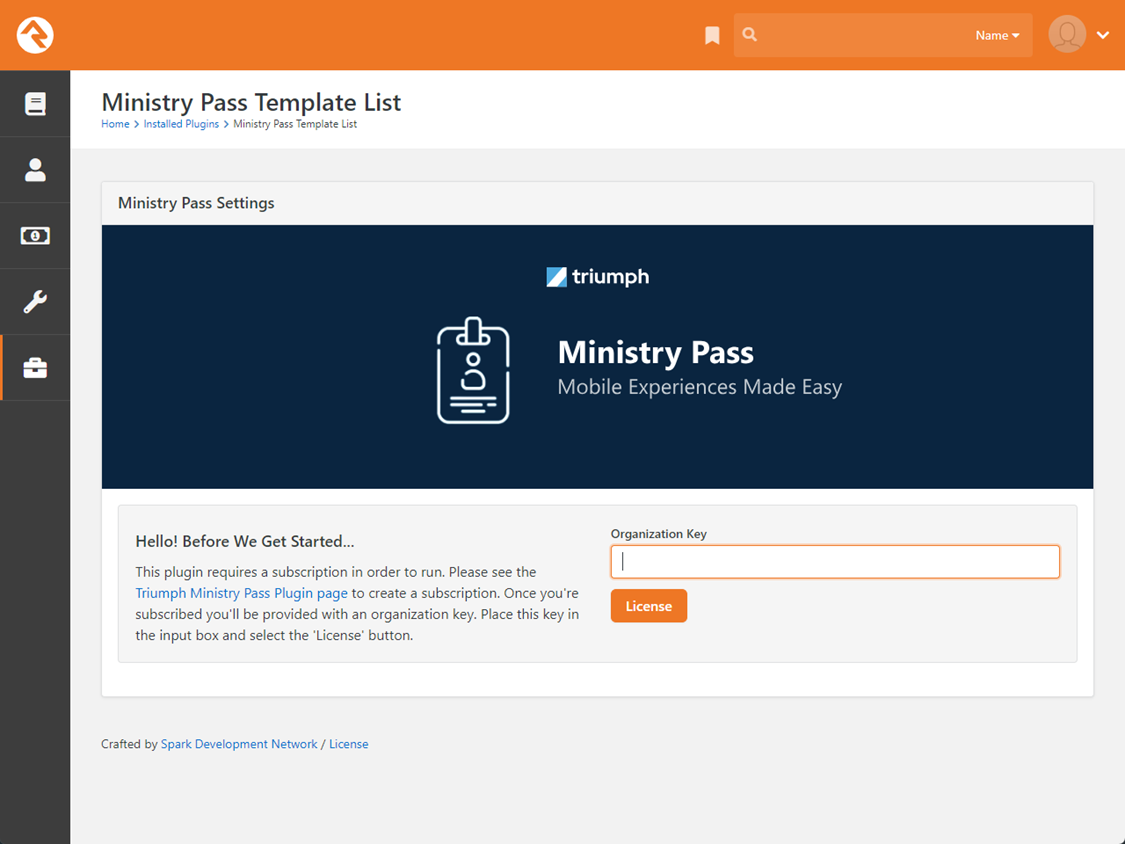Click the orange License button
Screen dimensions: 1125x844
coord(649,606)
